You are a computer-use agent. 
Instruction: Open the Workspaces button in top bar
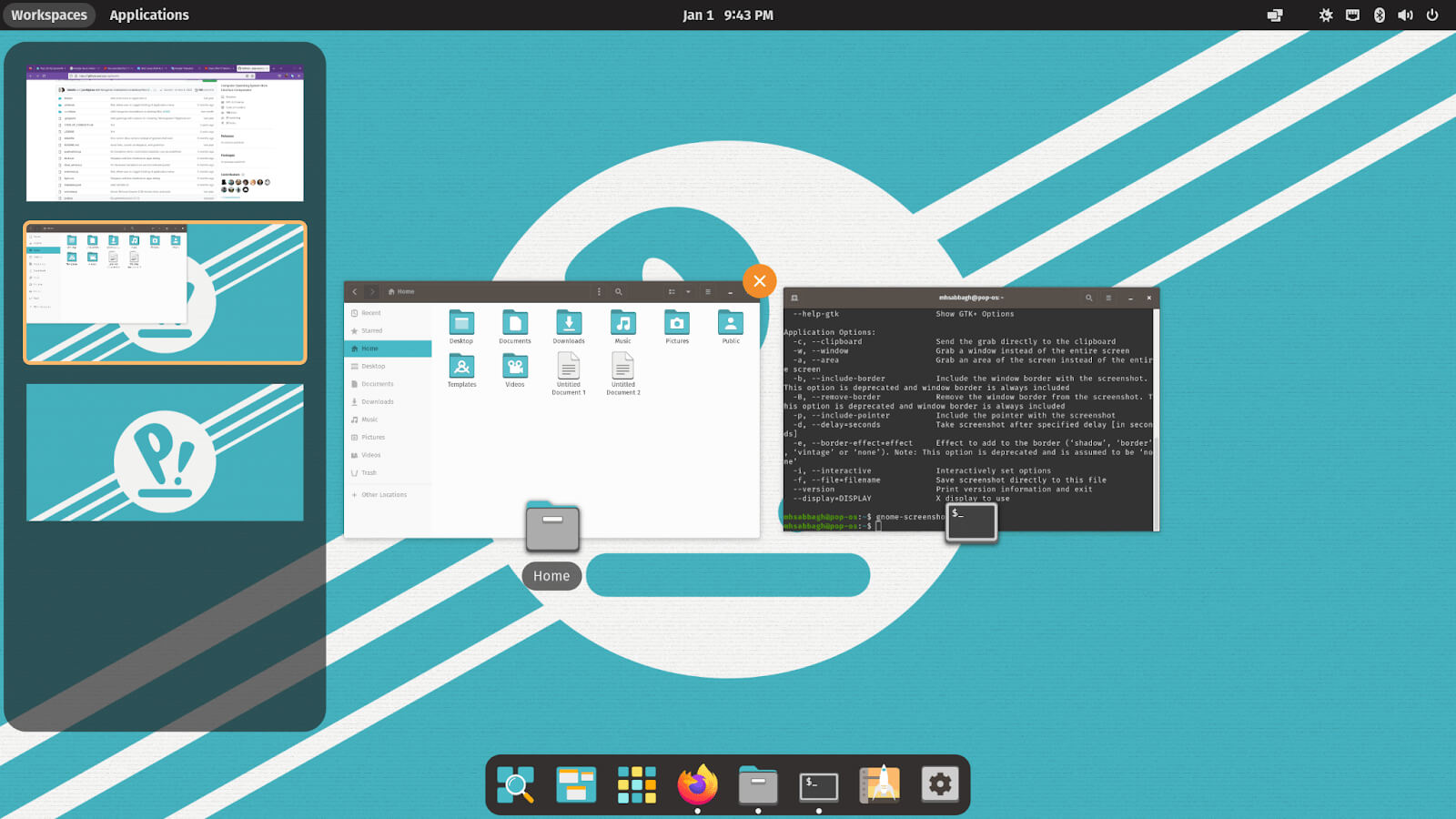click(x=49, y=15)
